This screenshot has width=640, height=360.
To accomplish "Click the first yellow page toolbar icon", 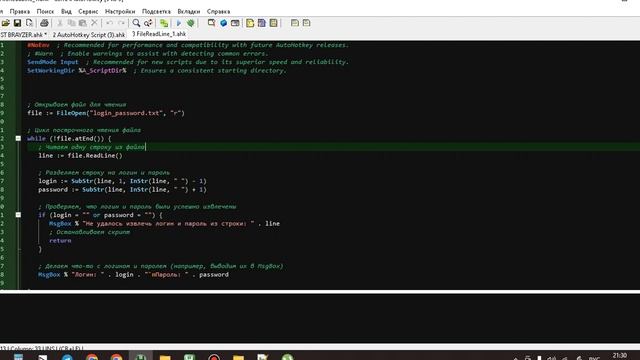I will pyautogui.click(x=250, y=23).
